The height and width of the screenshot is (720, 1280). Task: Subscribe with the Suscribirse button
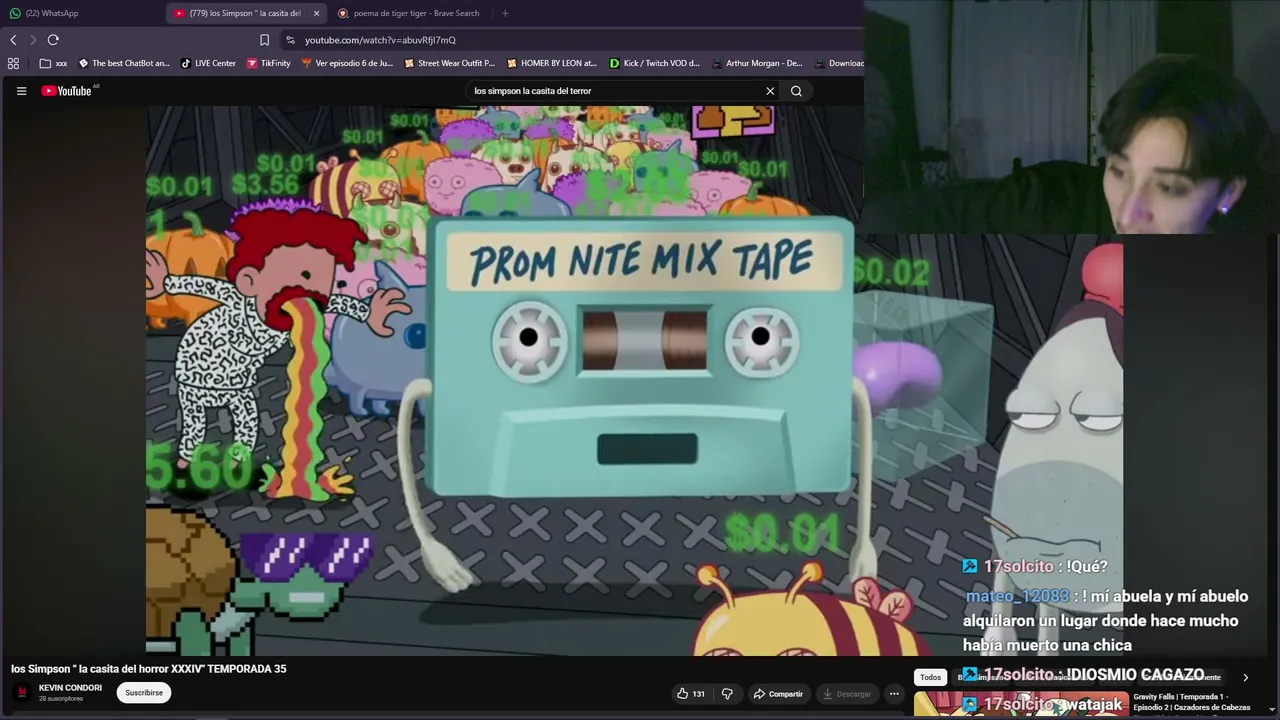pos(144,692)
